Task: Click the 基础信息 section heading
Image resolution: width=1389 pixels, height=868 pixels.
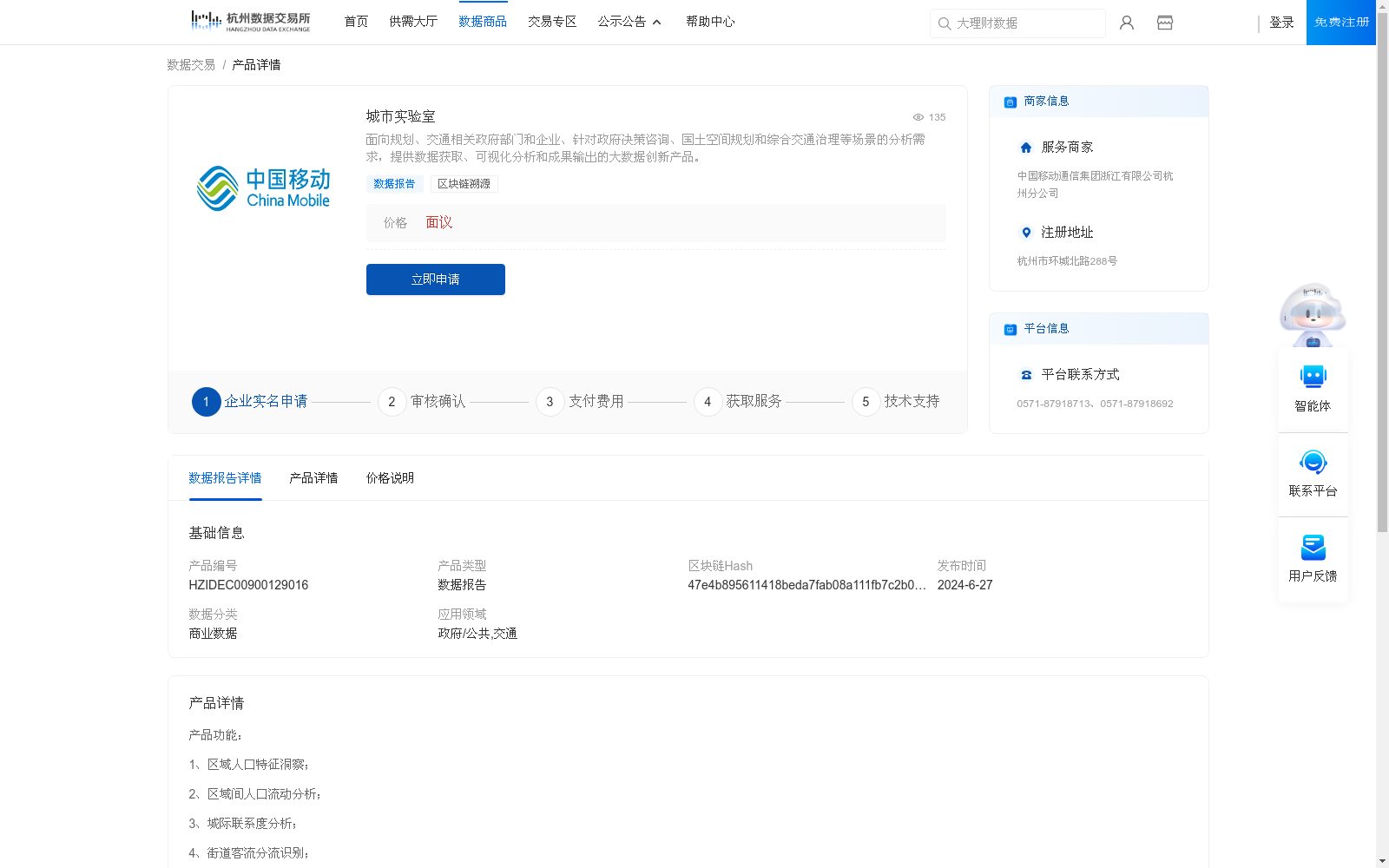Action: click(x=217, y=533)
